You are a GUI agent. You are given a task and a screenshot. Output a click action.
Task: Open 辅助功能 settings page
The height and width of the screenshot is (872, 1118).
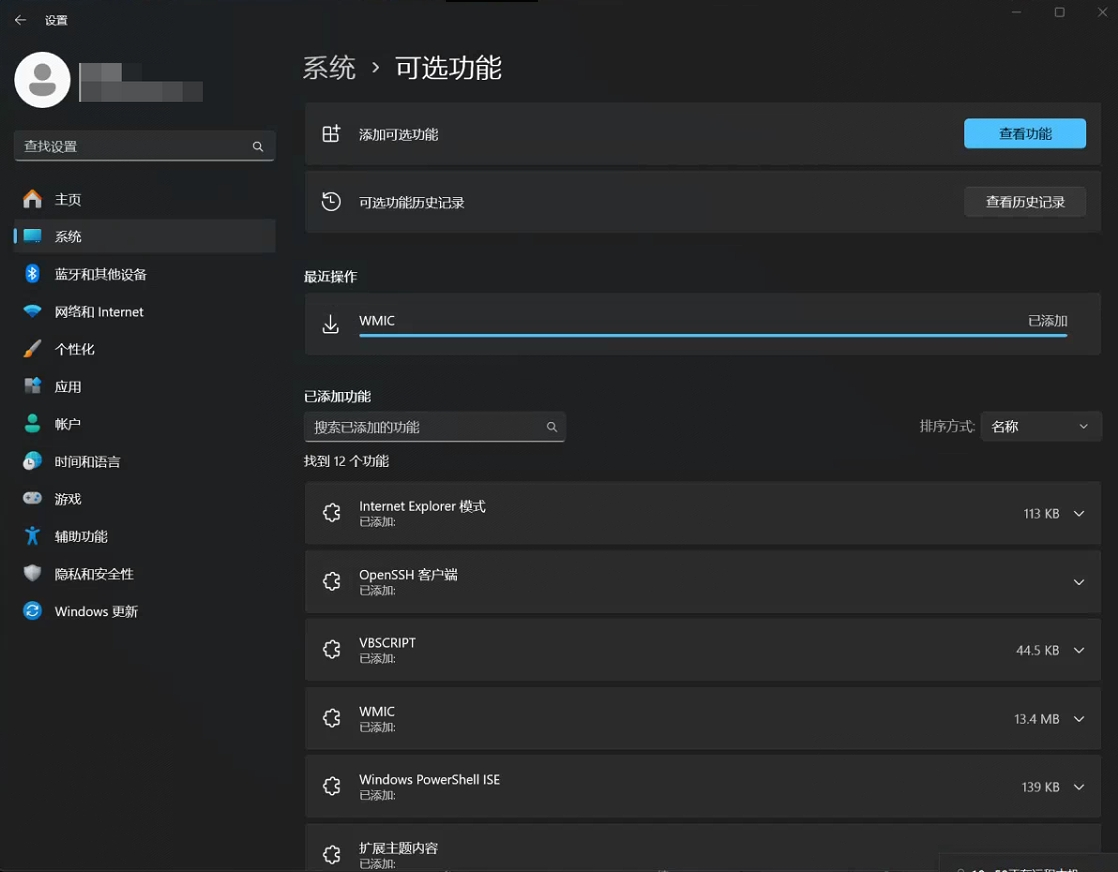145,536
